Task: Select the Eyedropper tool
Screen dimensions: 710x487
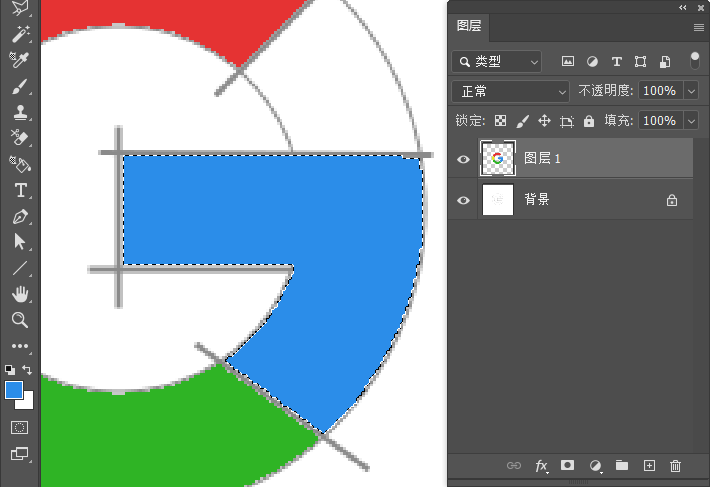Action: [x=20, y=60]
